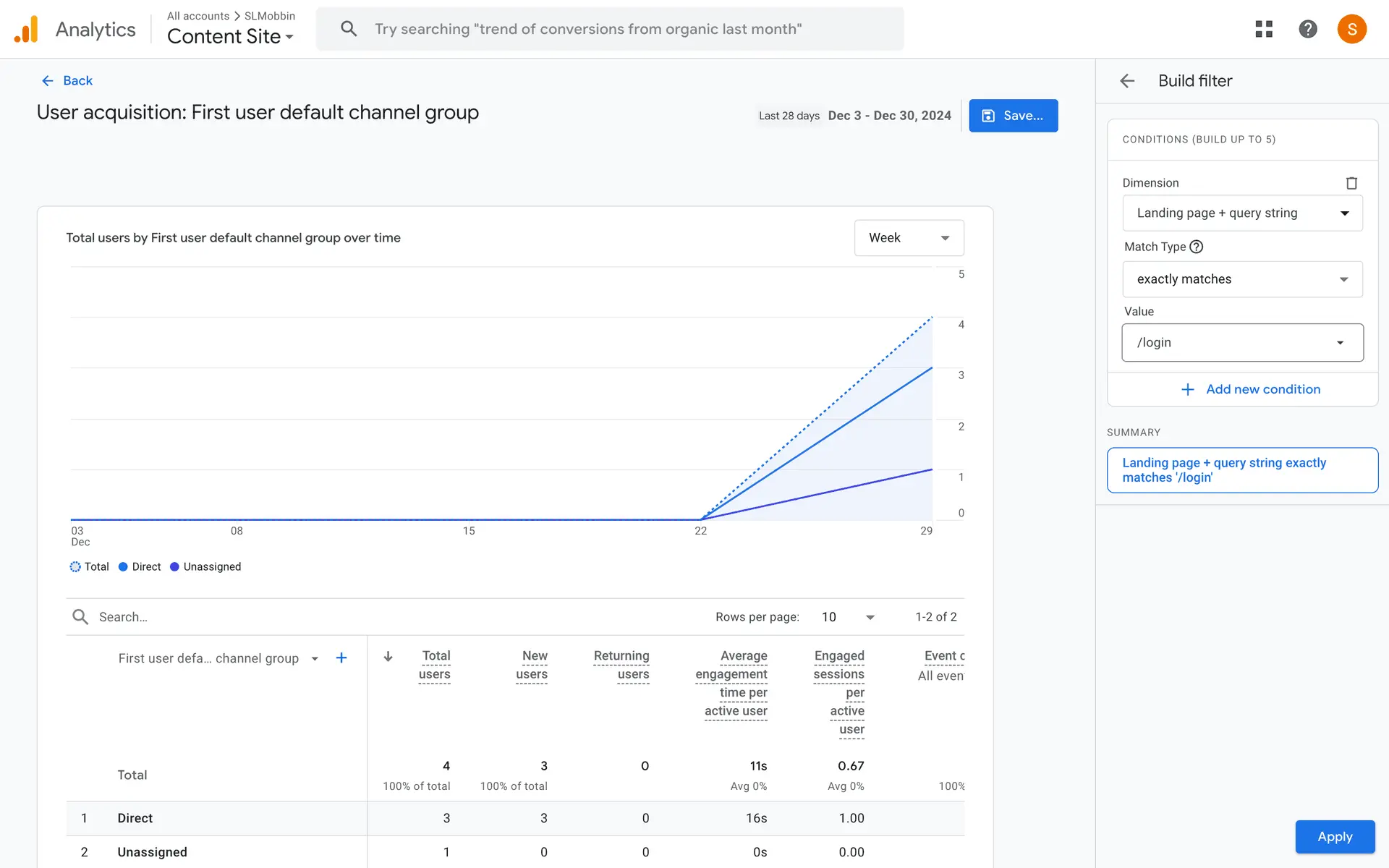Open the Content Site property selector
This screenshot has width=1389, height=868.
[x=230, y=36]
